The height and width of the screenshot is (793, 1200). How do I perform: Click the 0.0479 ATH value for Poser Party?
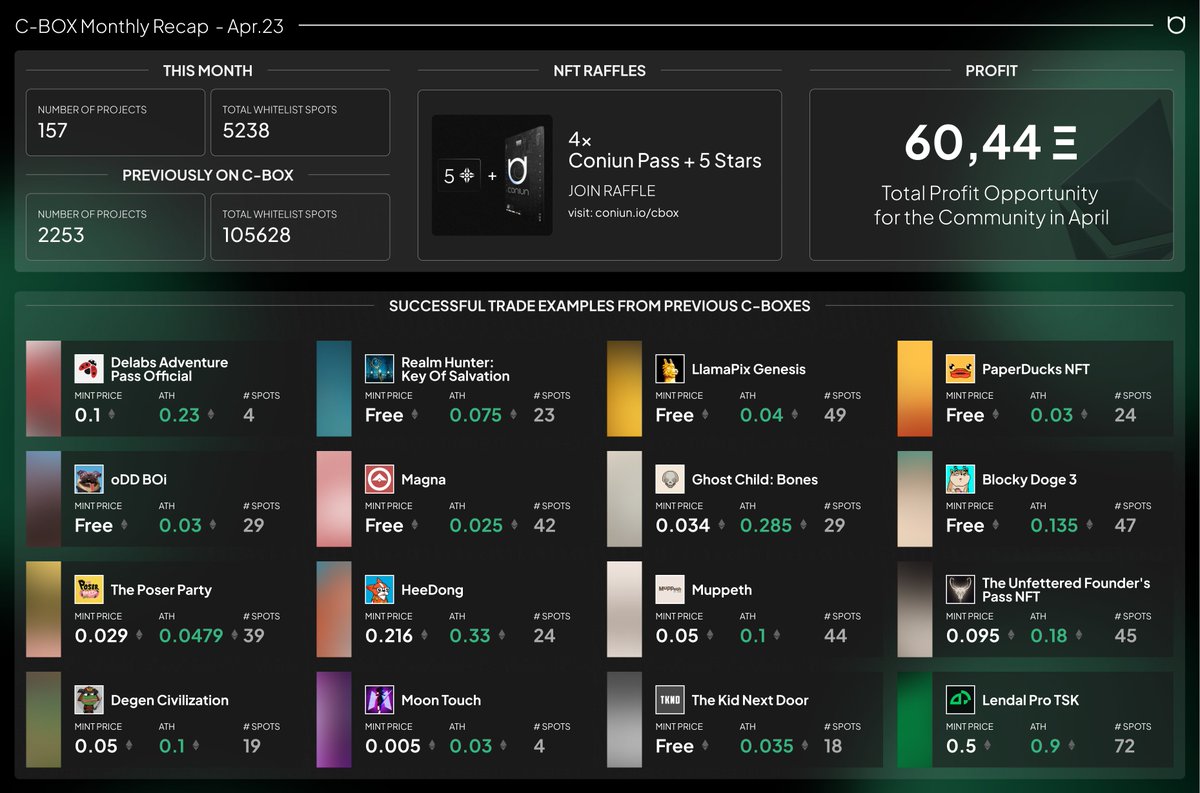pos(191,636)
